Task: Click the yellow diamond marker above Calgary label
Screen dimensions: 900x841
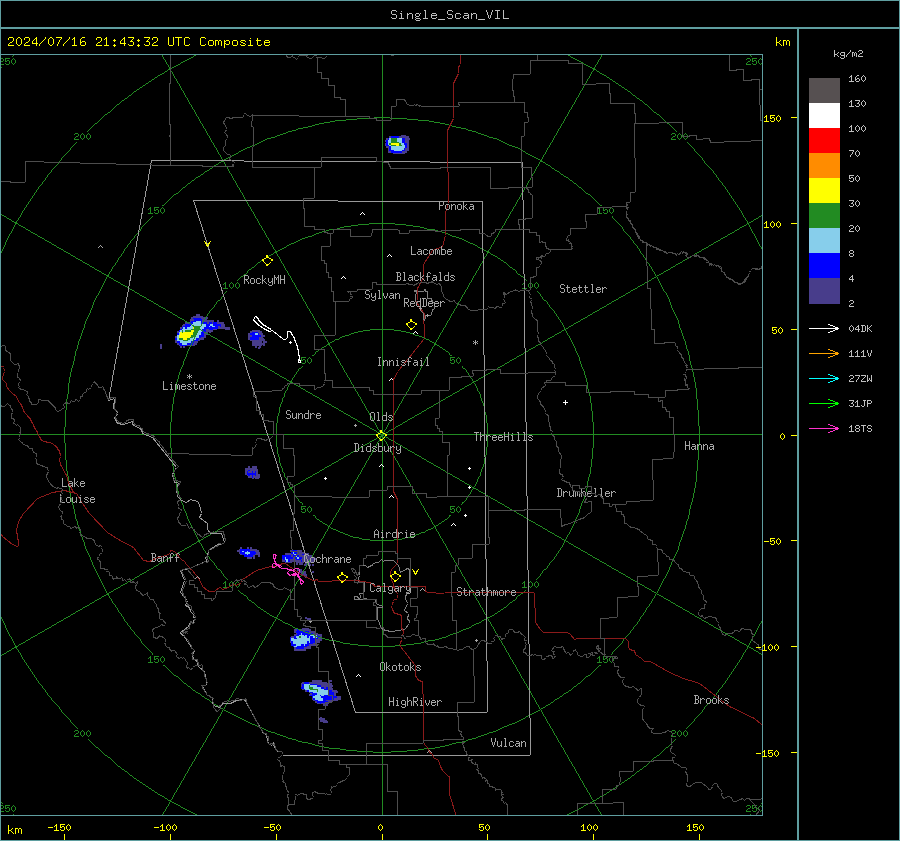Action: point(395,576)
